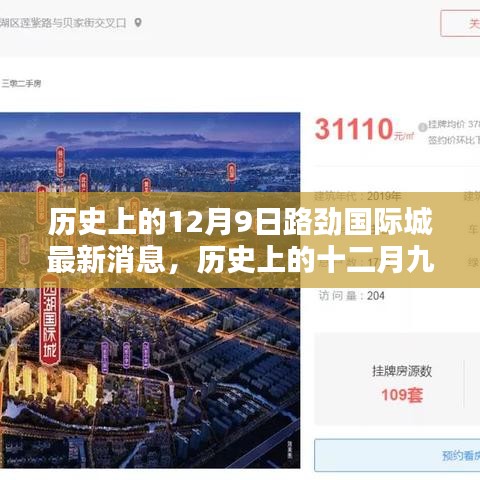The width and height of the screenshot is (480, 480).
Task: Click the golden banner headline 历史上的12月9日
Action: 165,224
